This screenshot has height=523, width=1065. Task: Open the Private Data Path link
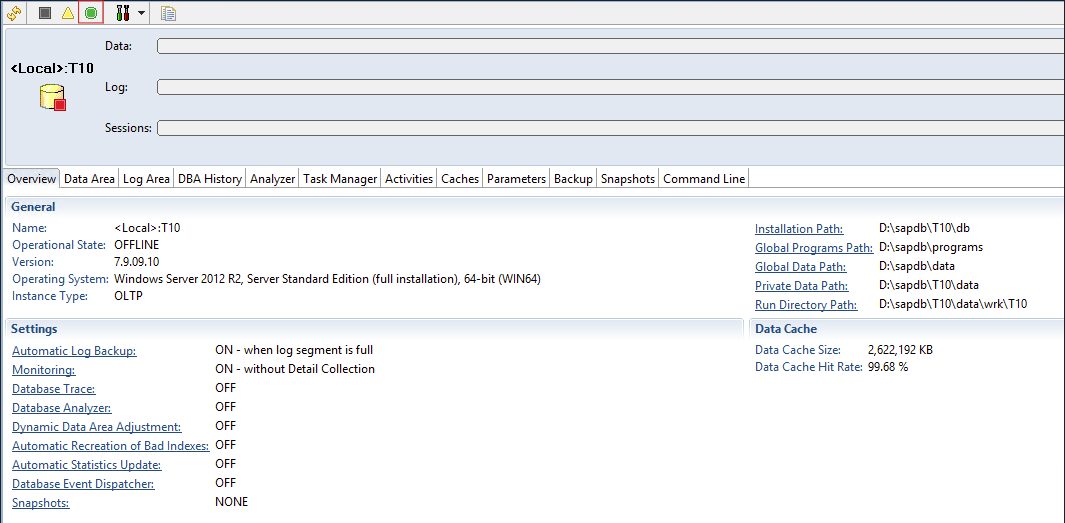click(801, 286)
